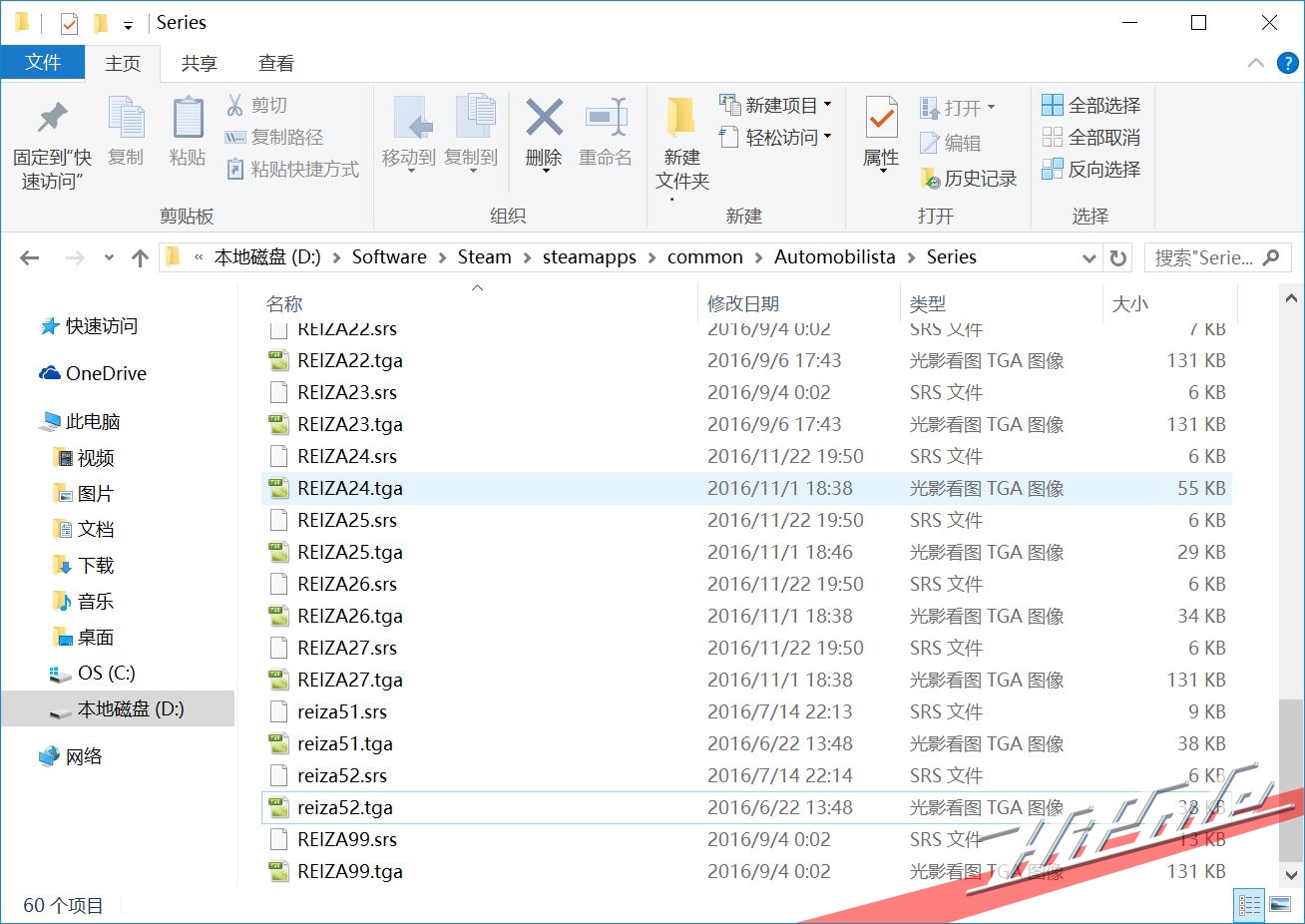Click steamapps in the address path

[x=590, y=257]
